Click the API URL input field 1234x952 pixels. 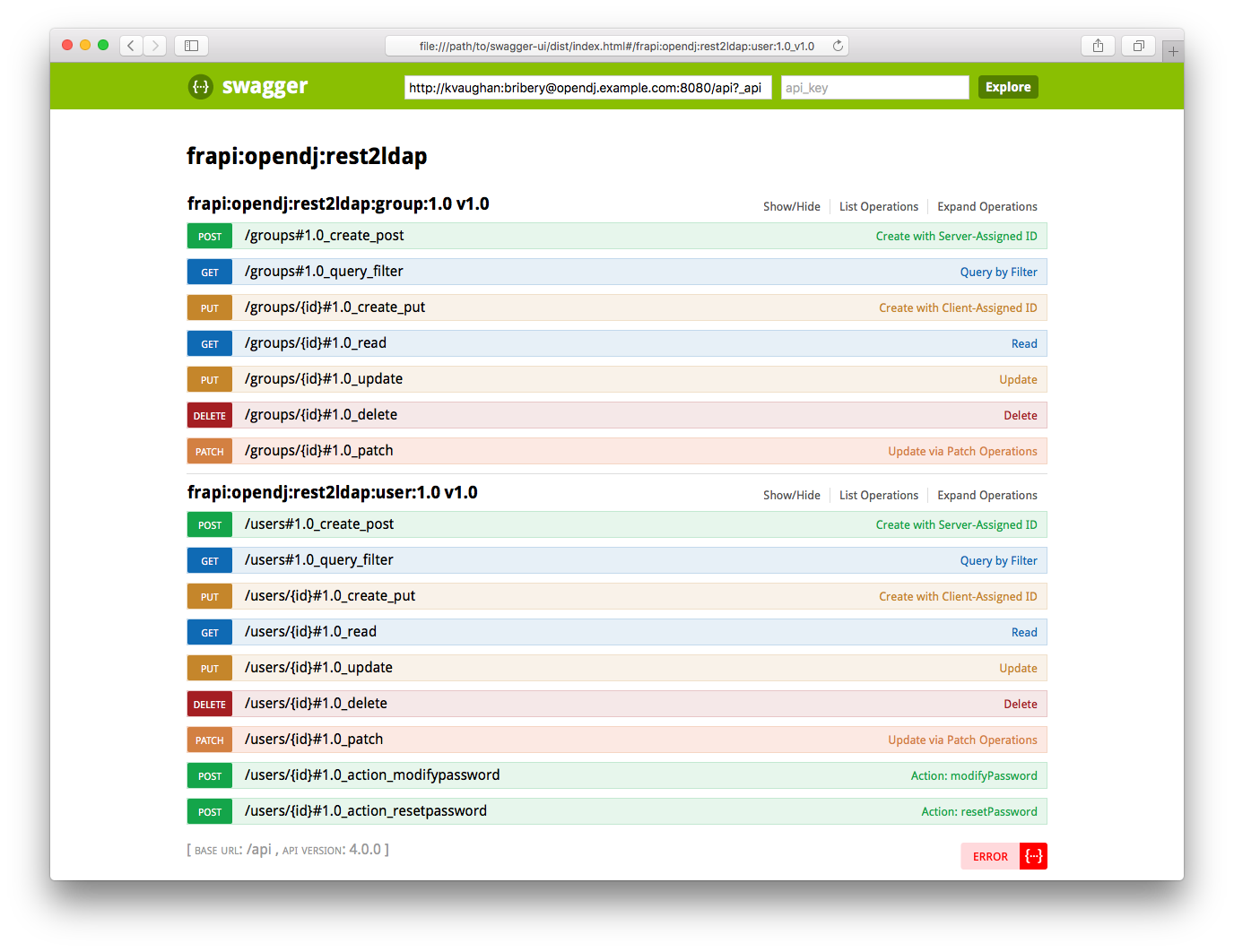[587, 87]
